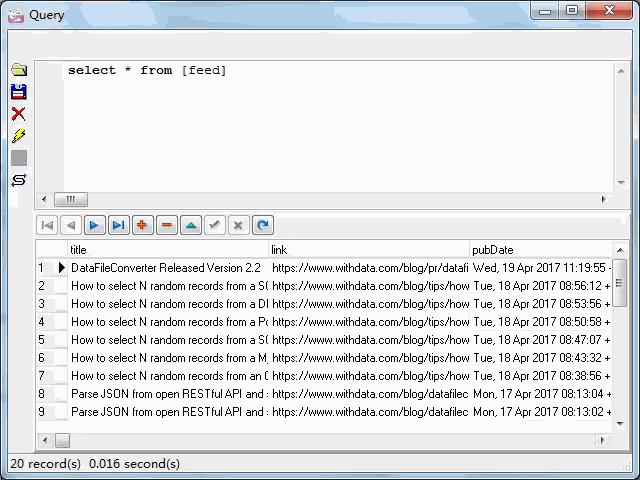Select title cell in row 2

tap(168, 286)
